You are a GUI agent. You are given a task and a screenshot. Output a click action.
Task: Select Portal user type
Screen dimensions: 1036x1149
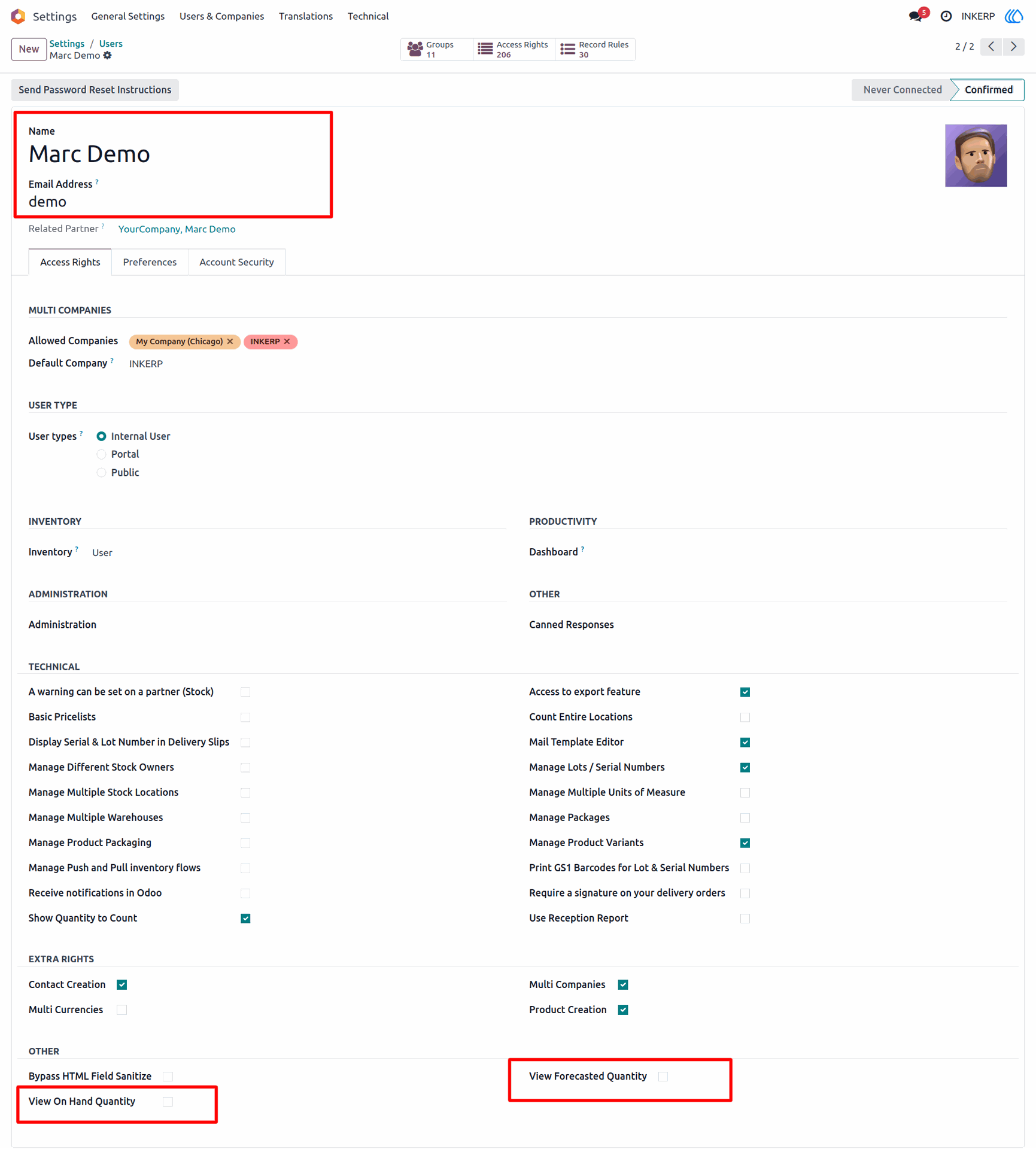pyautogui.click(x=102, y=454)
